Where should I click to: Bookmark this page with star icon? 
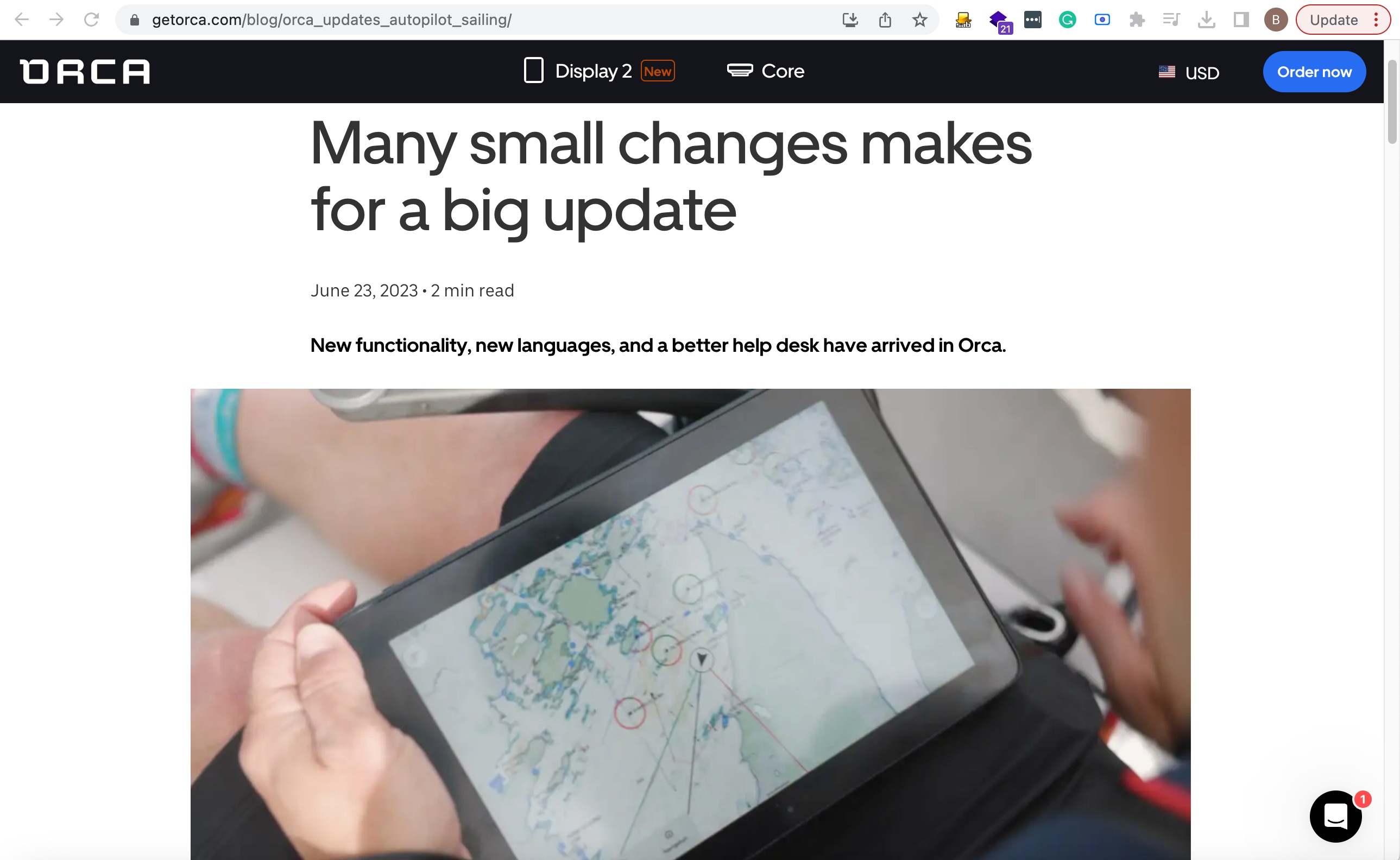919,20
